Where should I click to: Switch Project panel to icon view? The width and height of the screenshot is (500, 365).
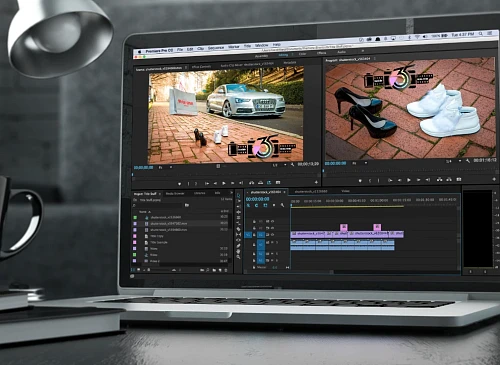[x=138, y=269]
